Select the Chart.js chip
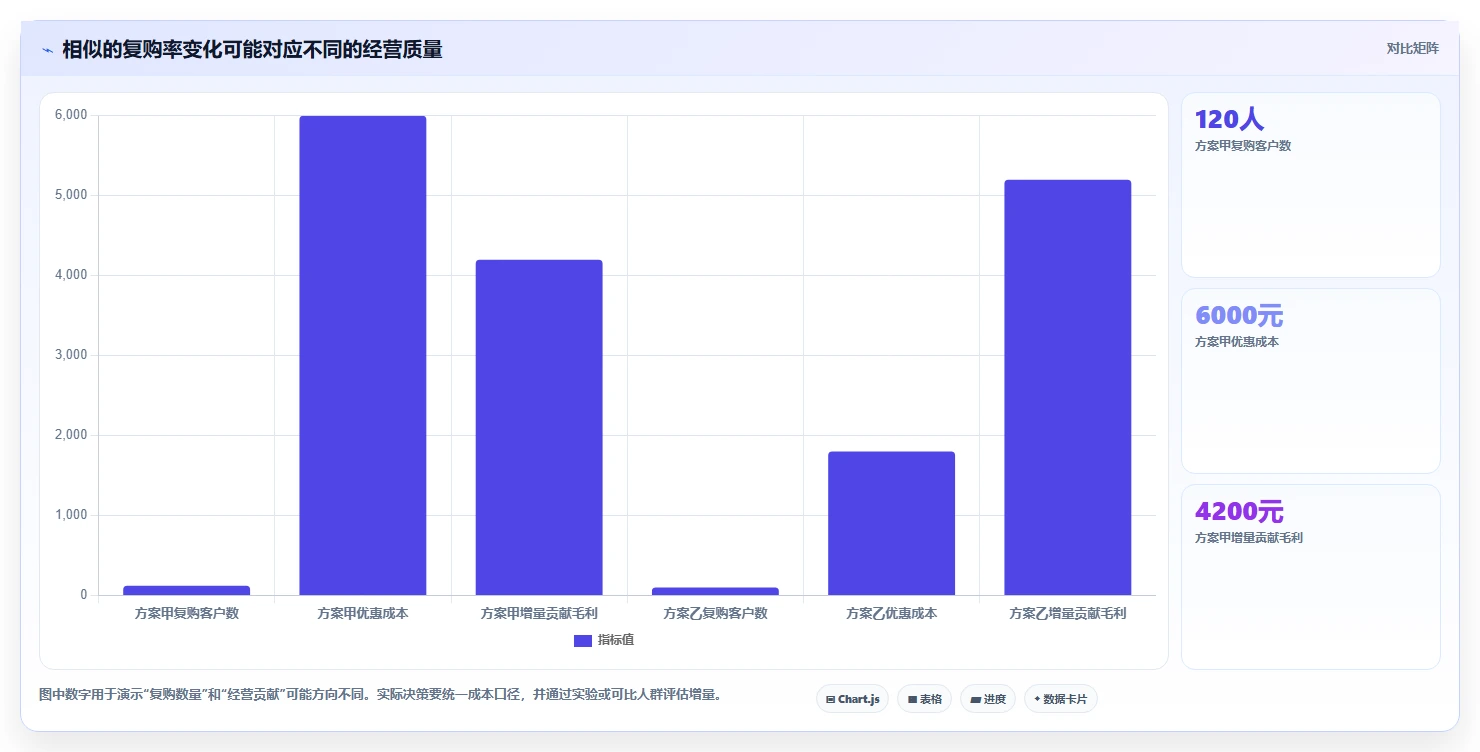Image resolution: width=1480 pixels, height=752 pixels. click(x=852, y=699)
